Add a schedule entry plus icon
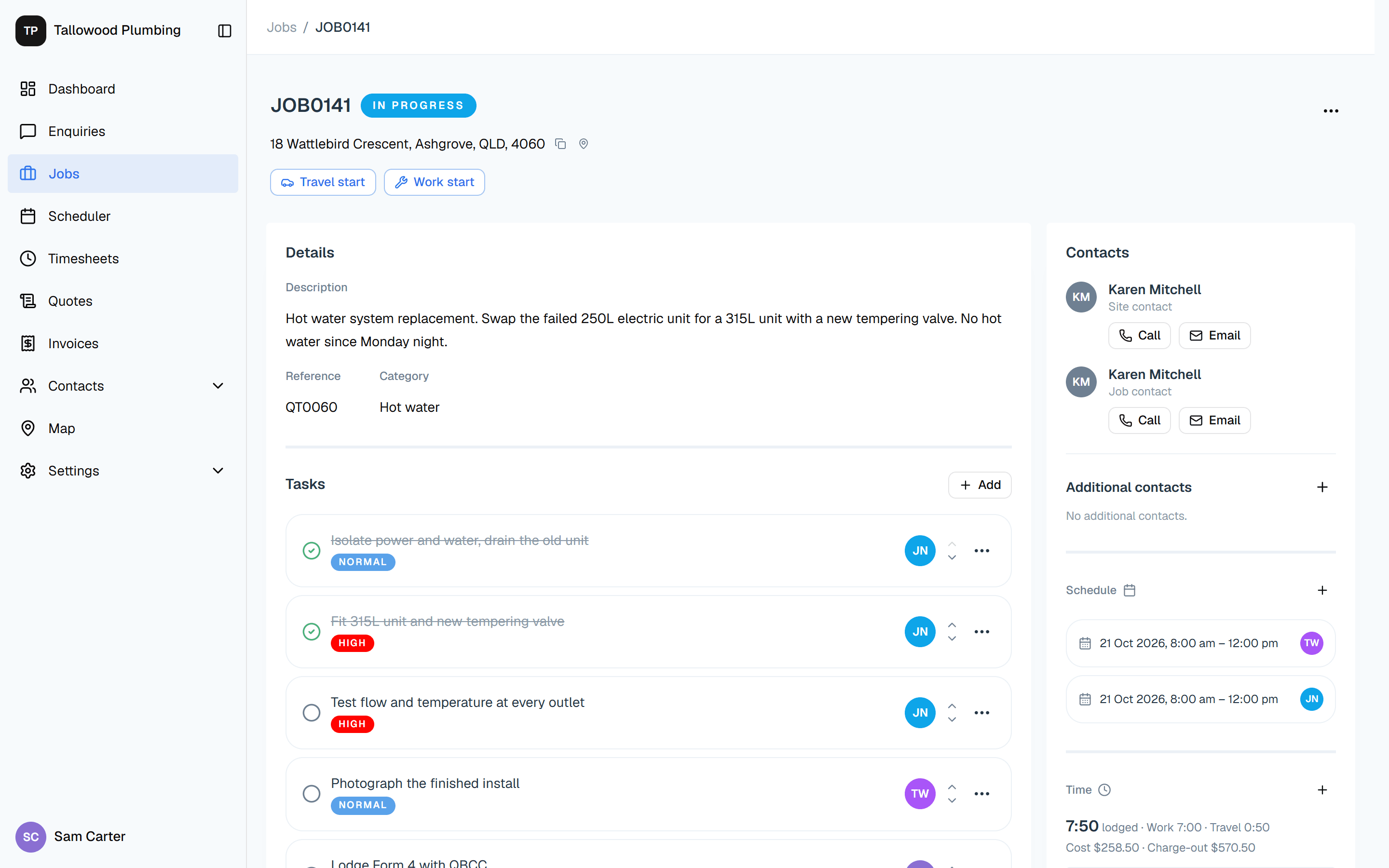This screenshot has width=1389, height=868. 1322,590
